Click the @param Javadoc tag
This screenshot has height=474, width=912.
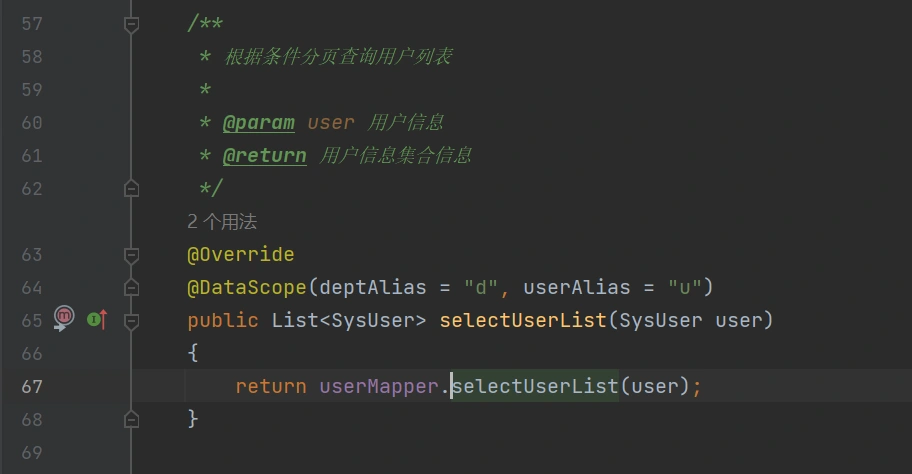click(x=258, y=123)
